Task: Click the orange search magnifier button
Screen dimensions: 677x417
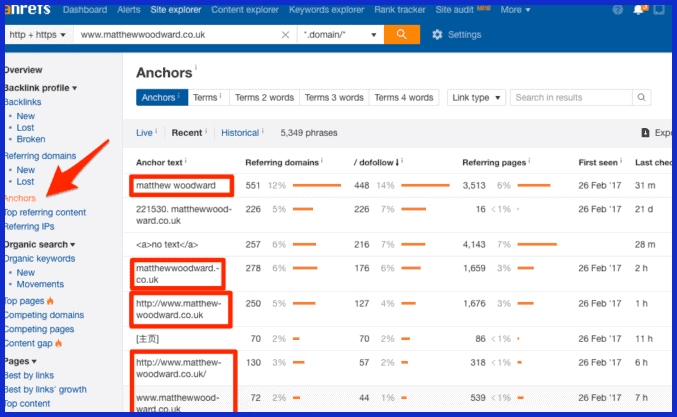Action: pyautogui.click(x=401, y=34)
